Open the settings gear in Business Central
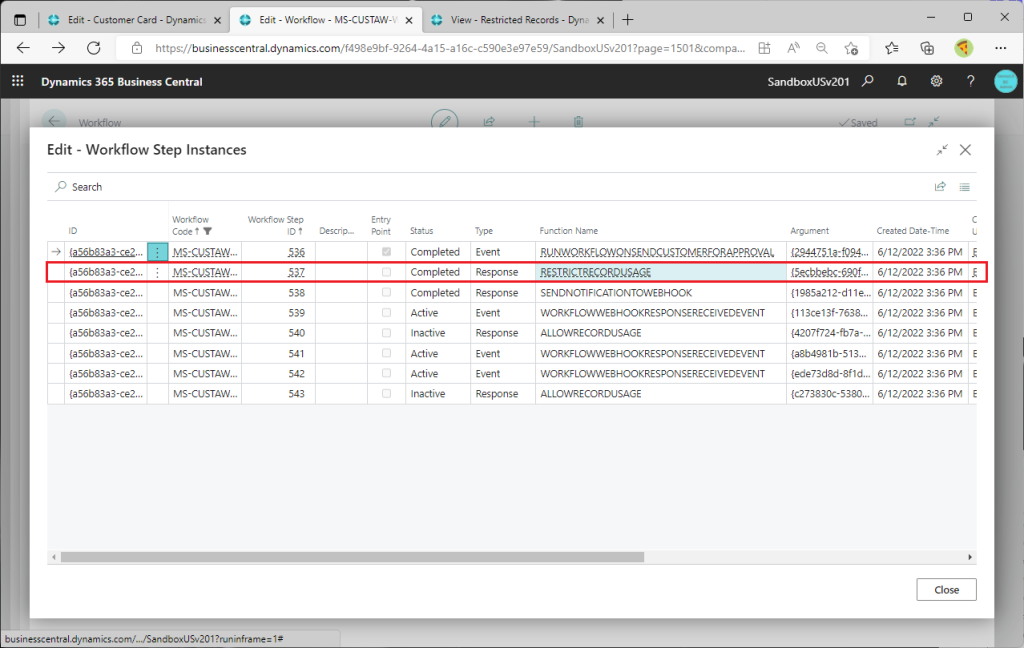 pos(936,81)
